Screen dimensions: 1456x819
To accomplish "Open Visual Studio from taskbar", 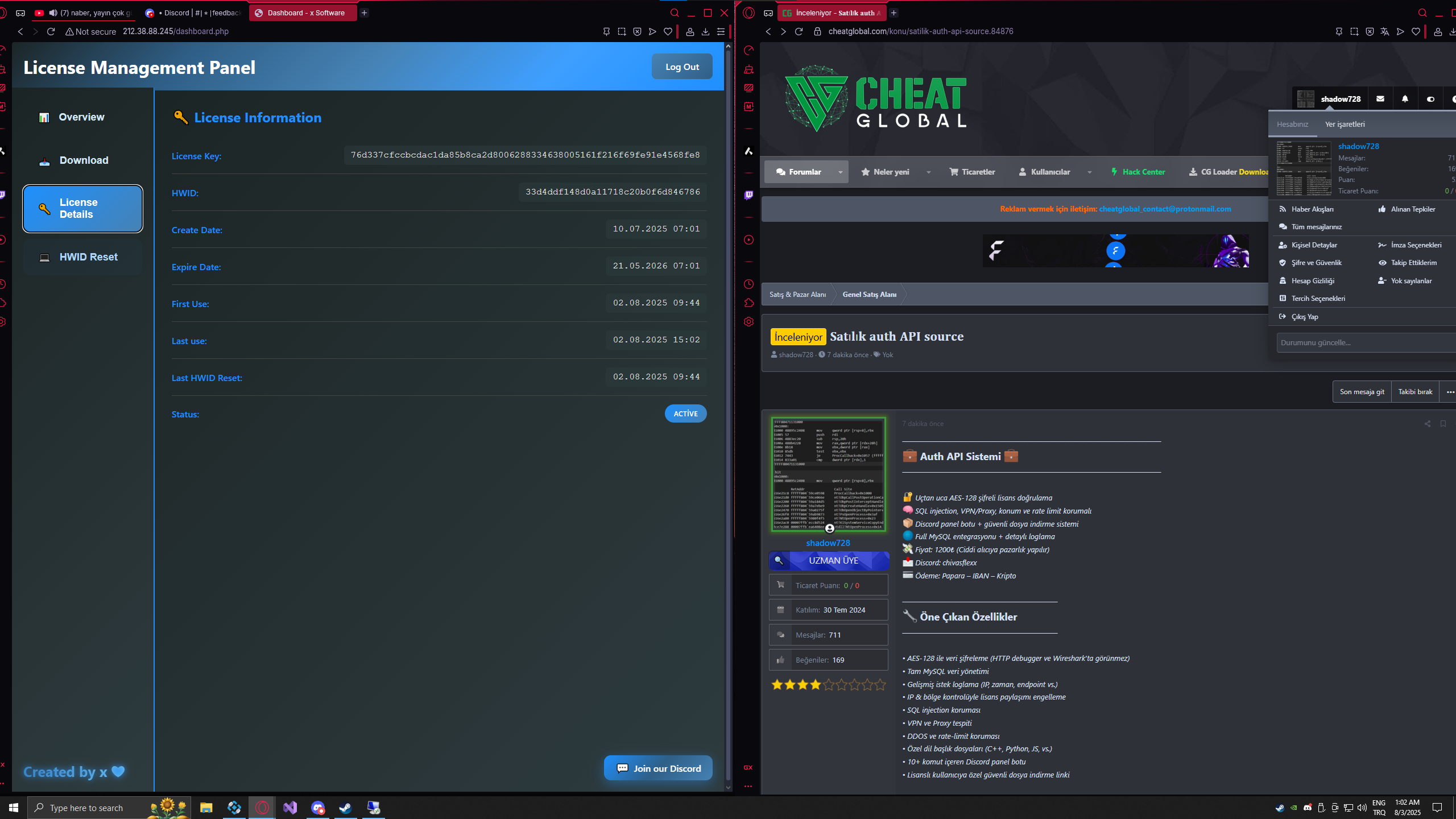I will coord(290,808).
